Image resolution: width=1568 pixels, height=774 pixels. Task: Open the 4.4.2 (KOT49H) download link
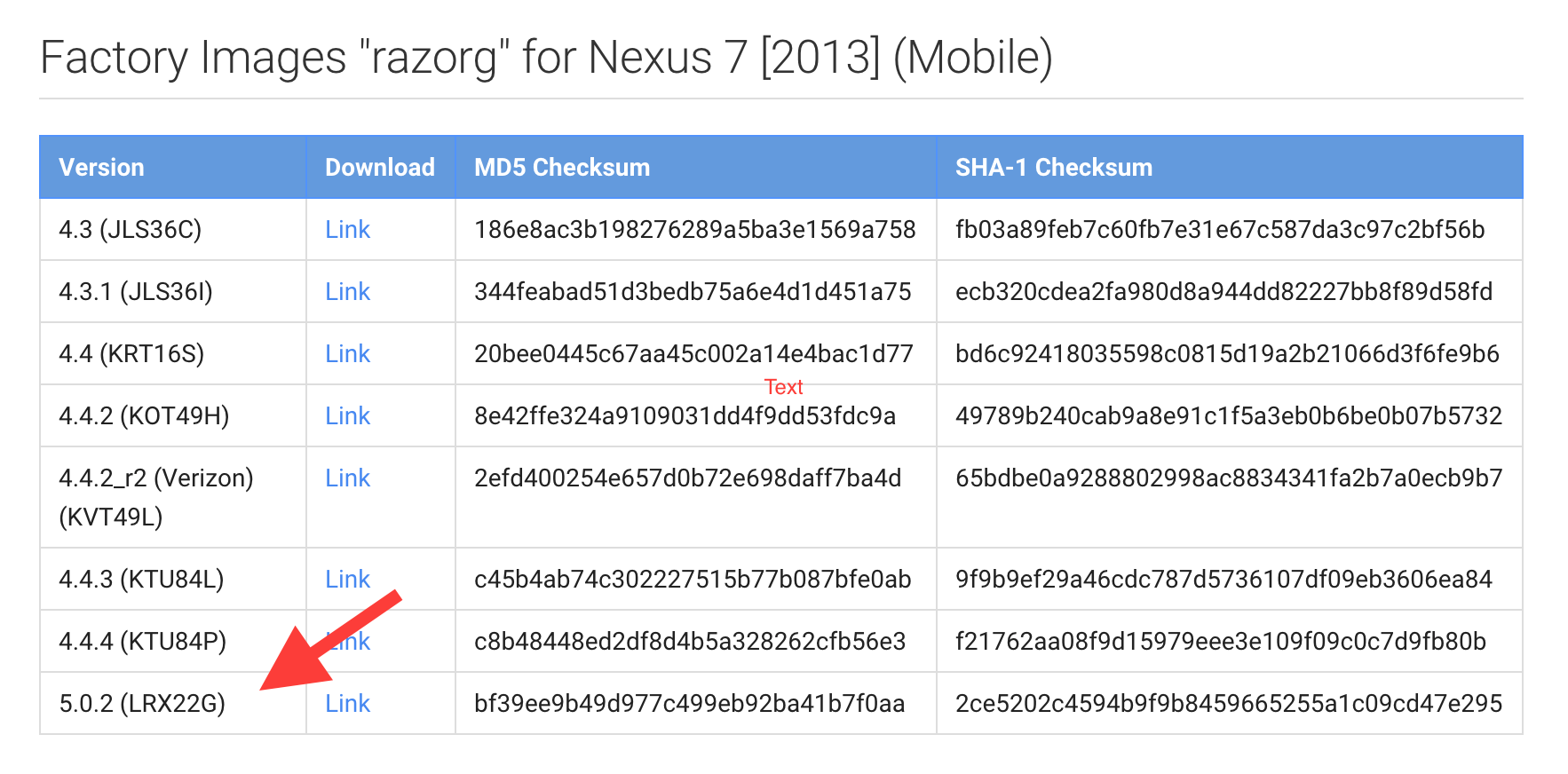pyautogui.click(x=347, y=416)
